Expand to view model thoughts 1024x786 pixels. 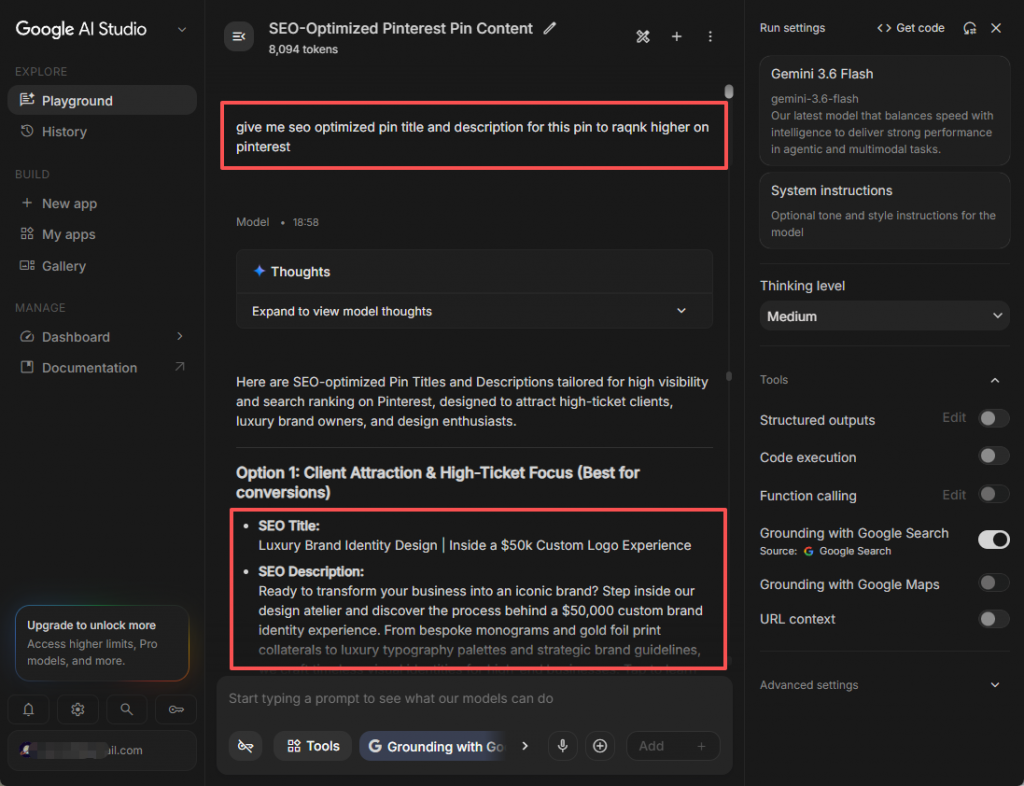[474, 311]
